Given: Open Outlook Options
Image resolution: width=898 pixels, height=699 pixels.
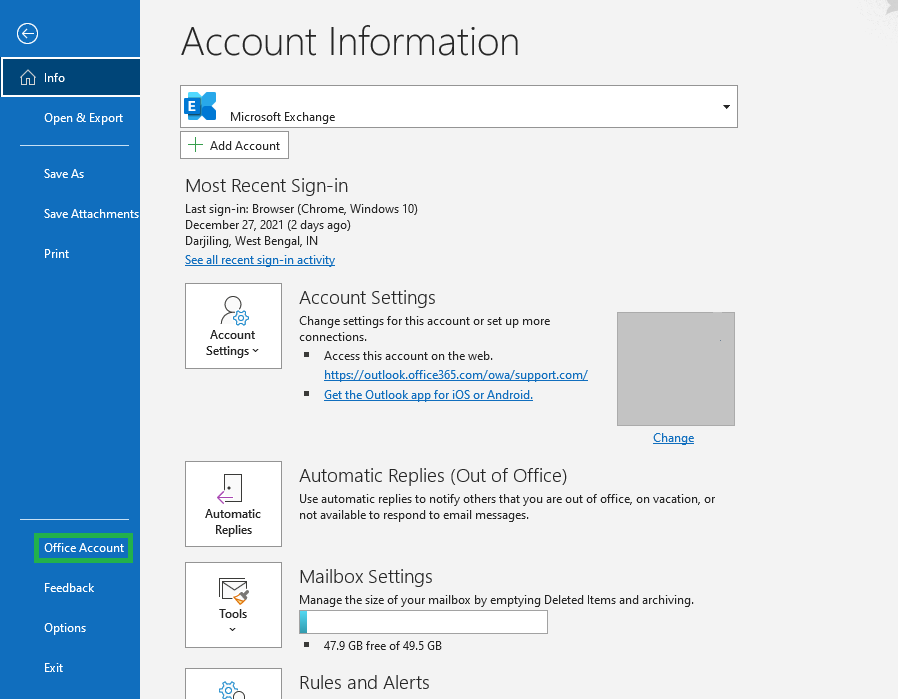Looking at the screenshot, I should pyautogui.click(x=65, y=628).
